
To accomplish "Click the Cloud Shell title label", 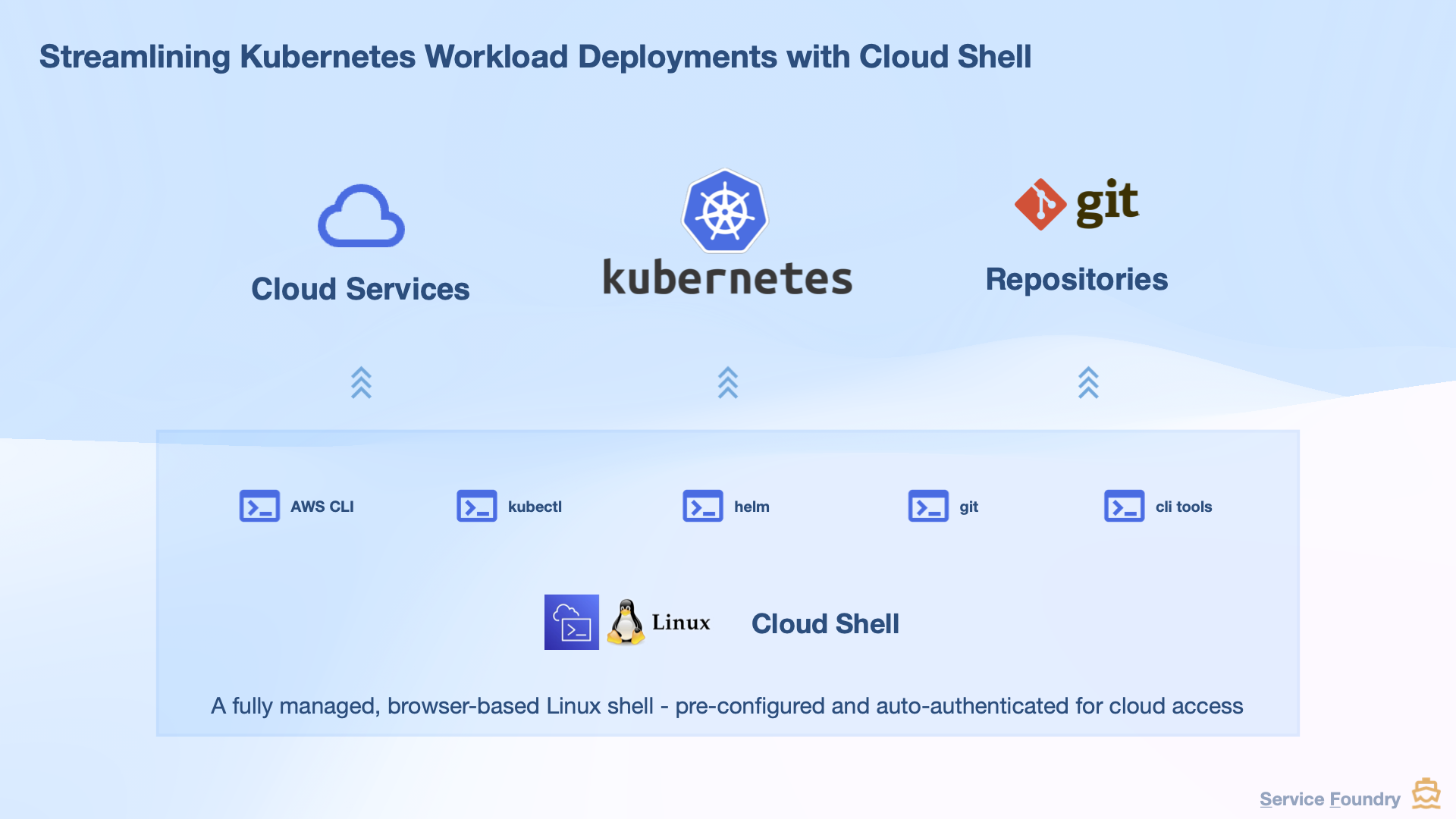I will 825,623.
